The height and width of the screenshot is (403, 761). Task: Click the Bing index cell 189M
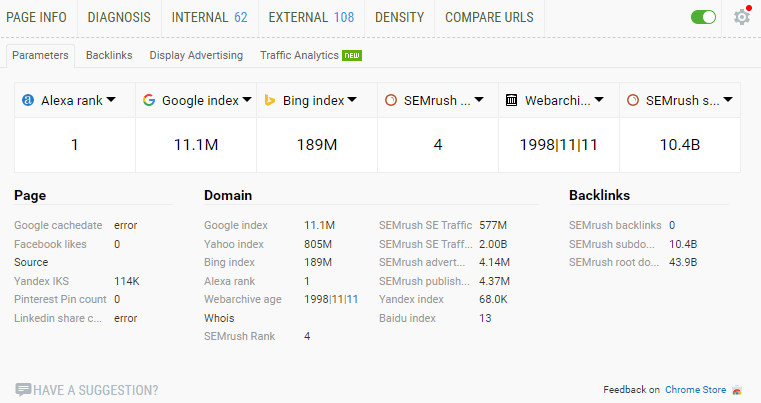317,145
